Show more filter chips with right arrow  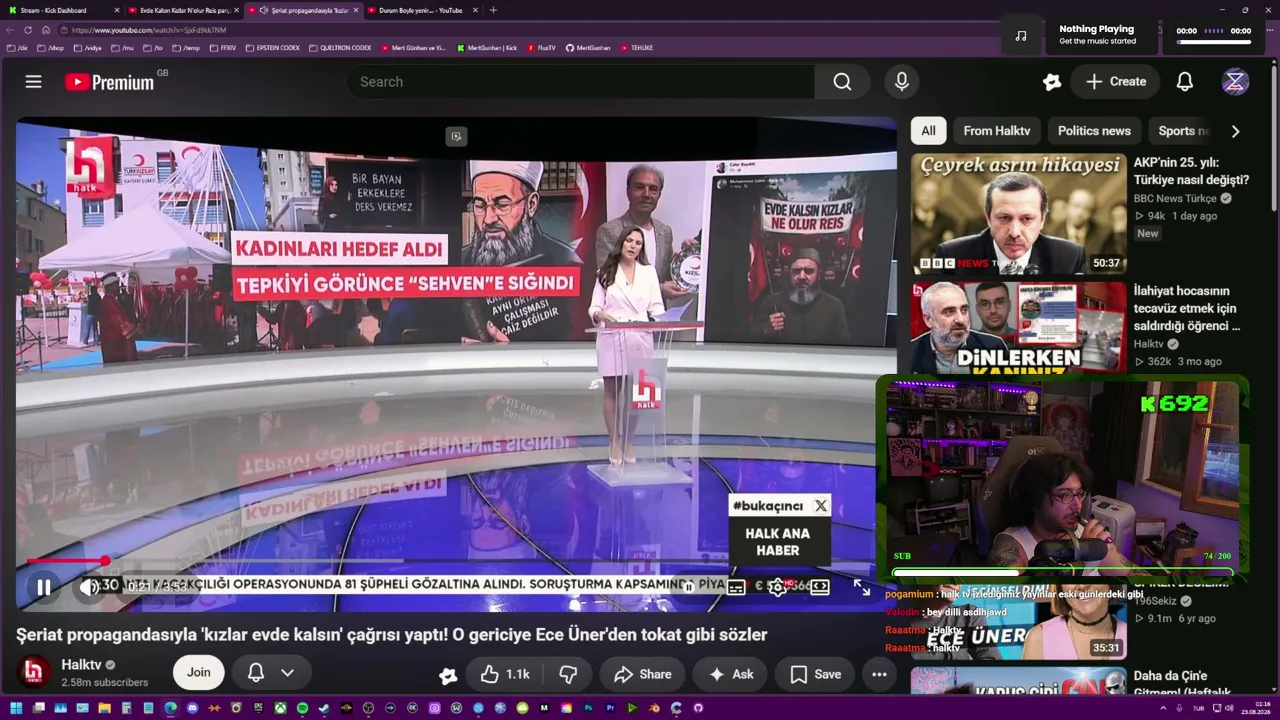(1235, 131)
